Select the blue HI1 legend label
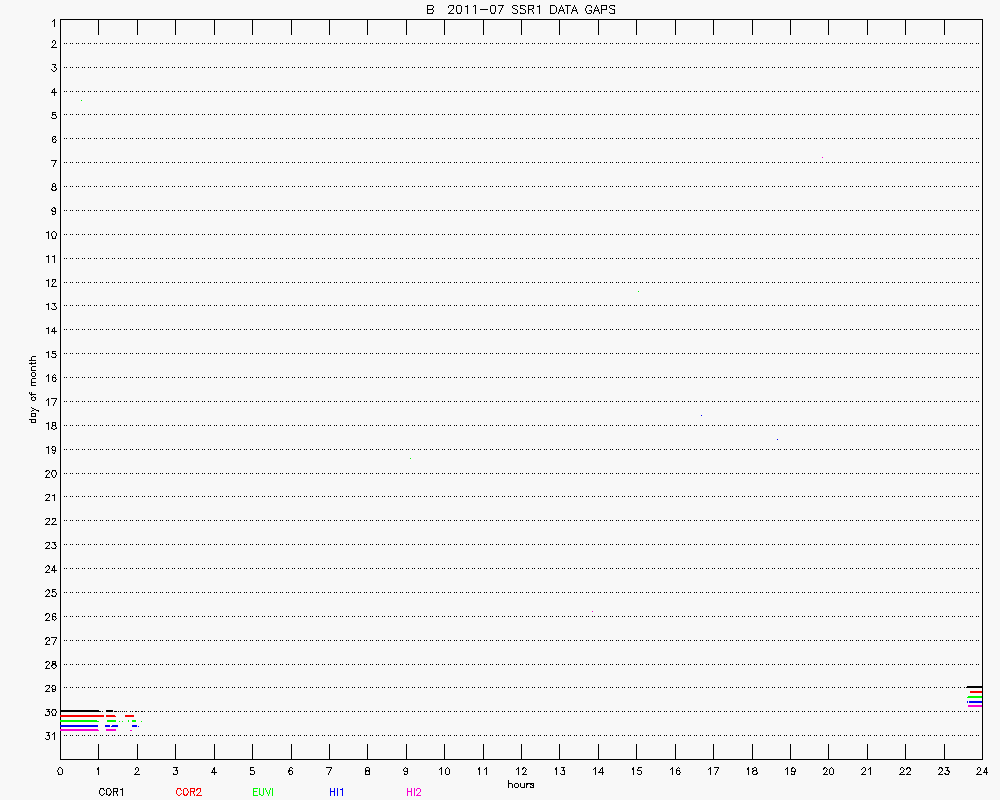This screenshot has width=1000, height=800. pos(337,792)
